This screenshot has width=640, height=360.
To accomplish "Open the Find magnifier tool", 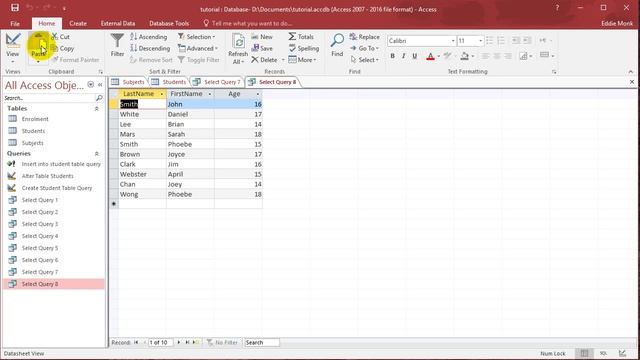I will pos(337,45).
